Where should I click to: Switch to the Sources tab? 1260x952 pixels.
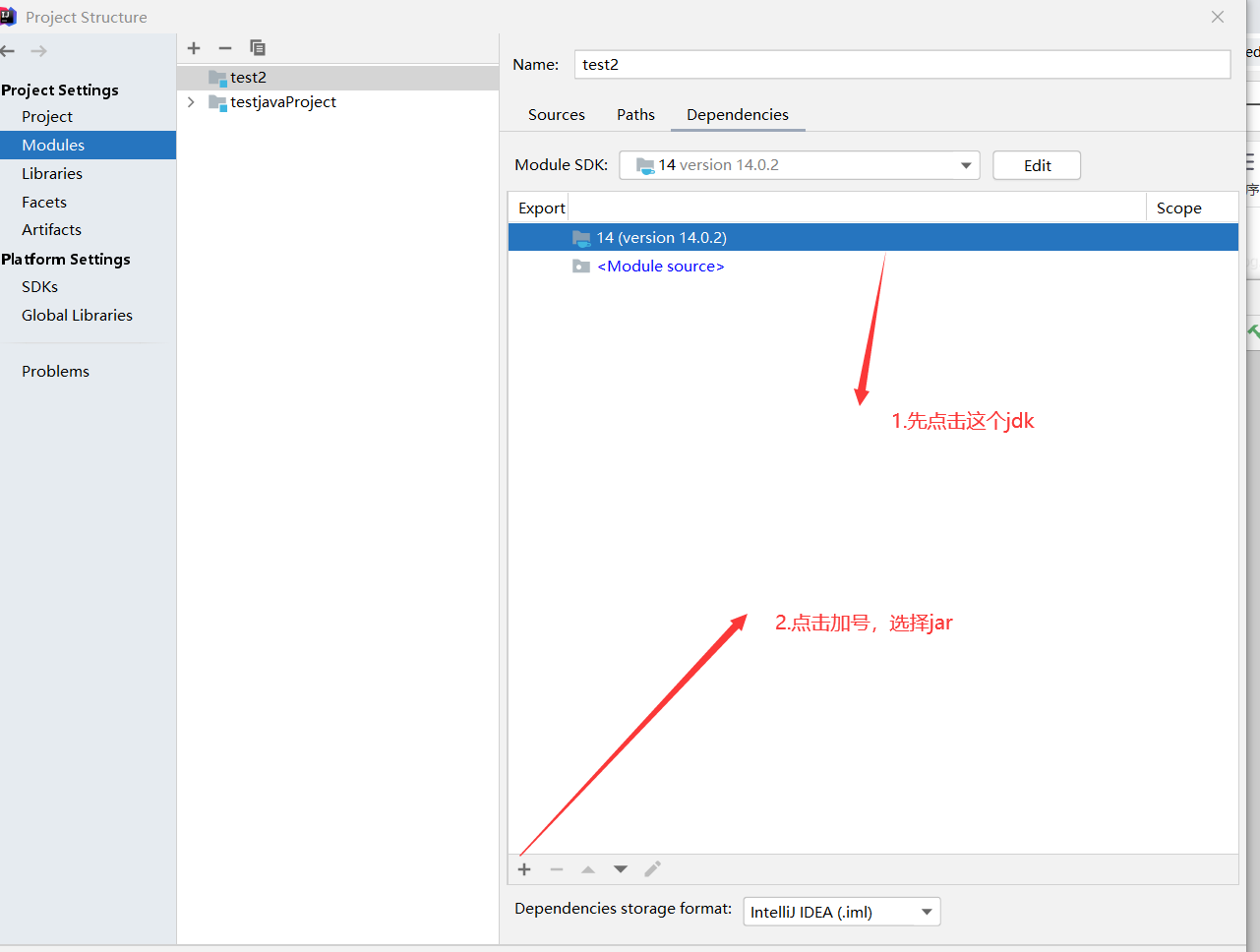tap(557, 115)
